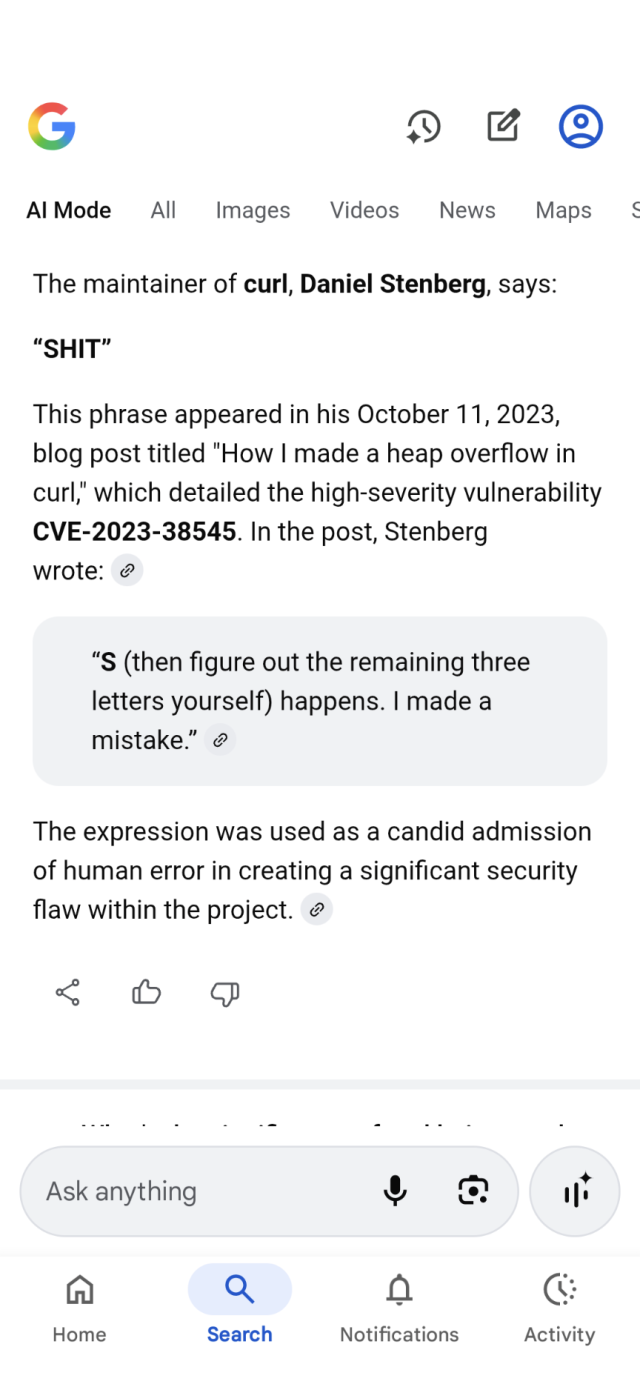The image size is (640, 1387).
Task: Open the citation after 'flaw within the project'
Action: pyautogui.click(x=317, y=909)
